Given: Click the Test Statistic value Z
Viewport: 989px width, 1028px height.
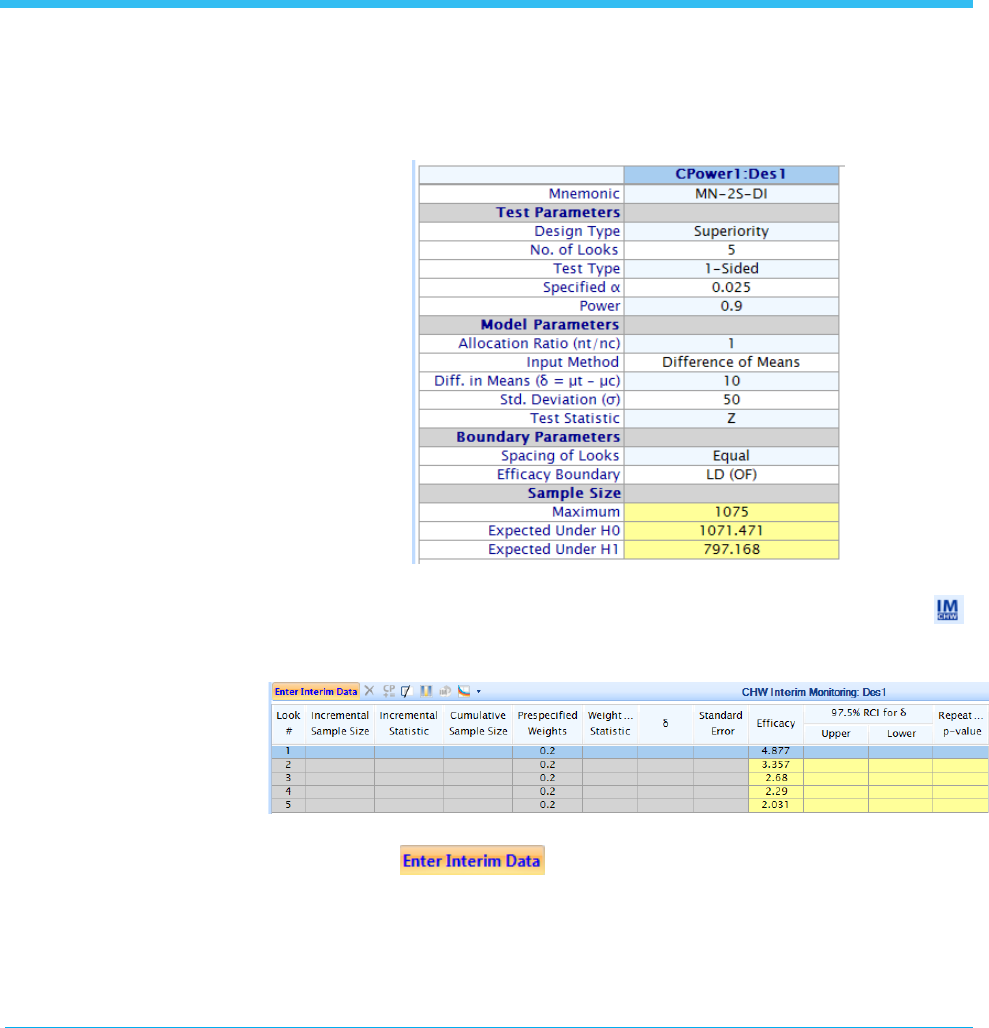Looking at the screenshot, I should (731, 418).
